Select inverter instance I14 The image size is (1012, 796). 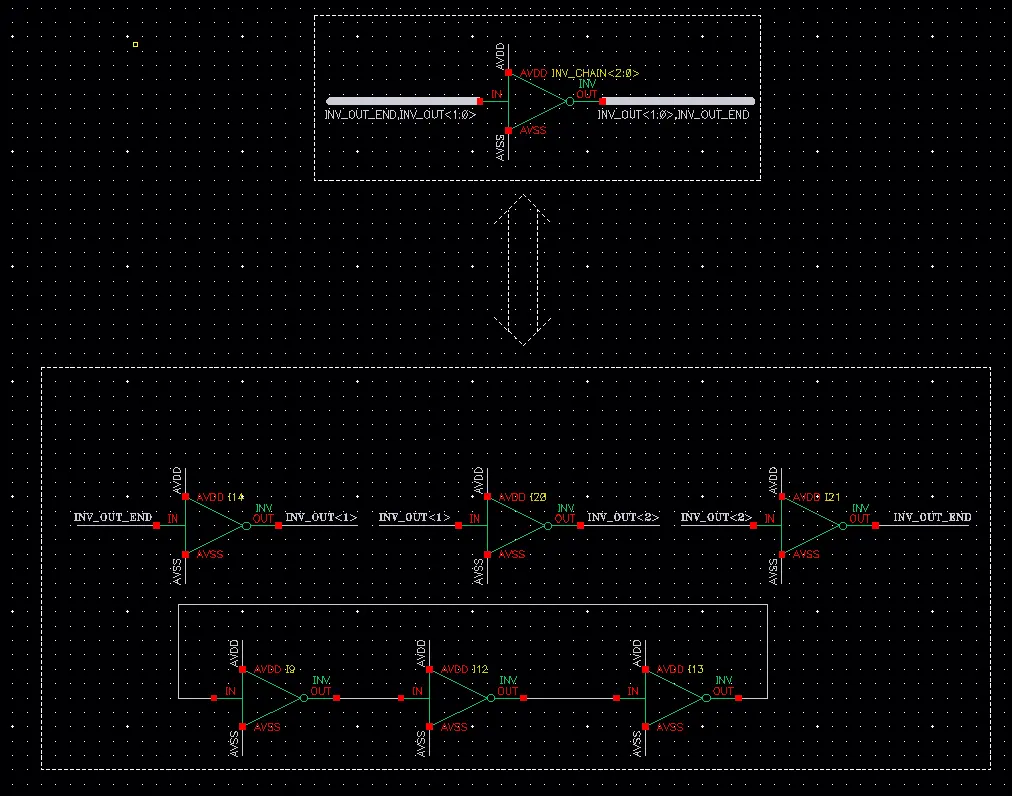(x=215, y=526)
